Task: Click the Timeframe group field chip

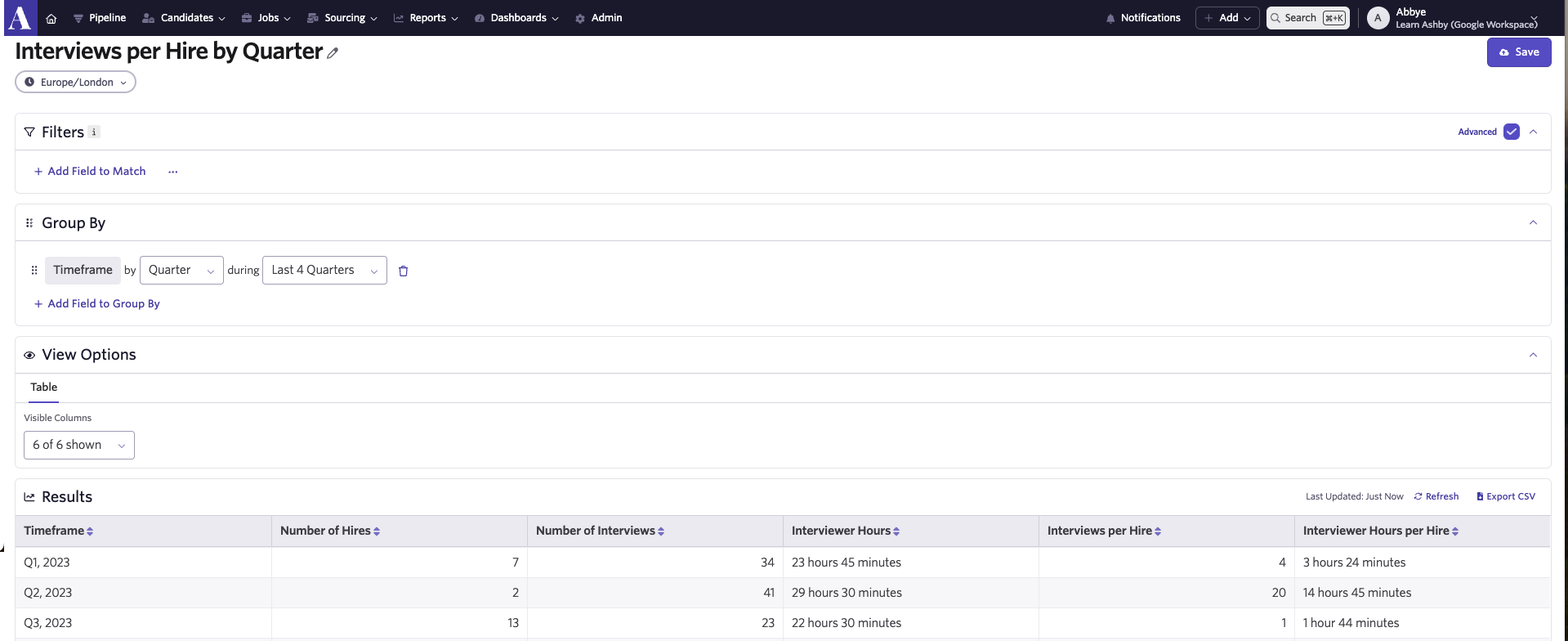Action: pyautogui.click(x=83, y=271)
